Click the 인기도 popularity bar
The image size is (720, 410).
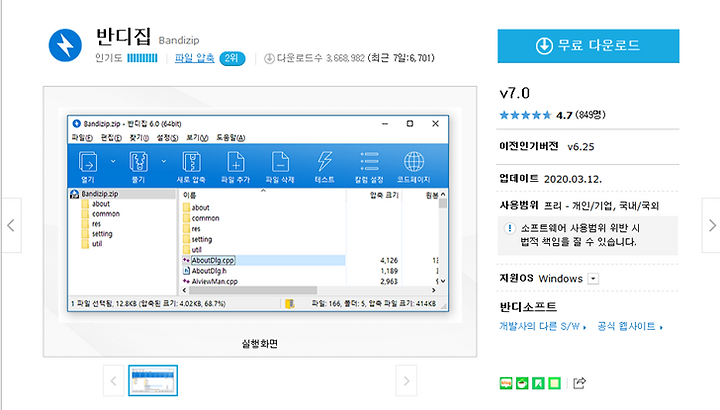142,58
